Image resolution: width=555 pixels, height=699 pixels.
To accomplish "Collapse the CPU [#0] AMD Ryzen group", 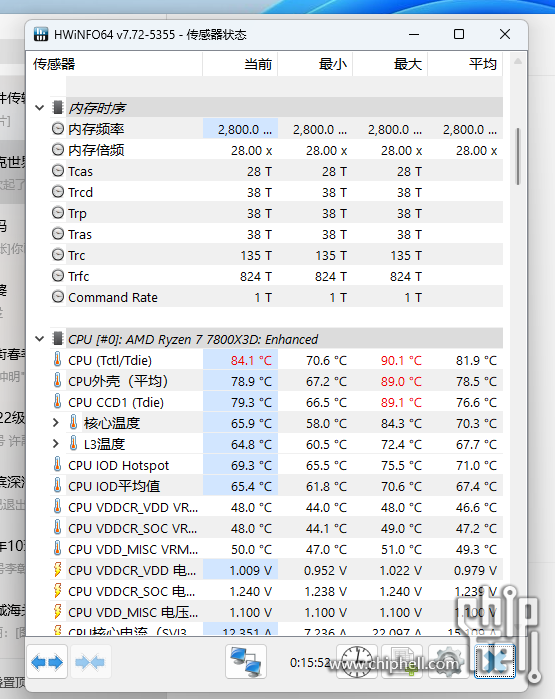I will 40,339.
